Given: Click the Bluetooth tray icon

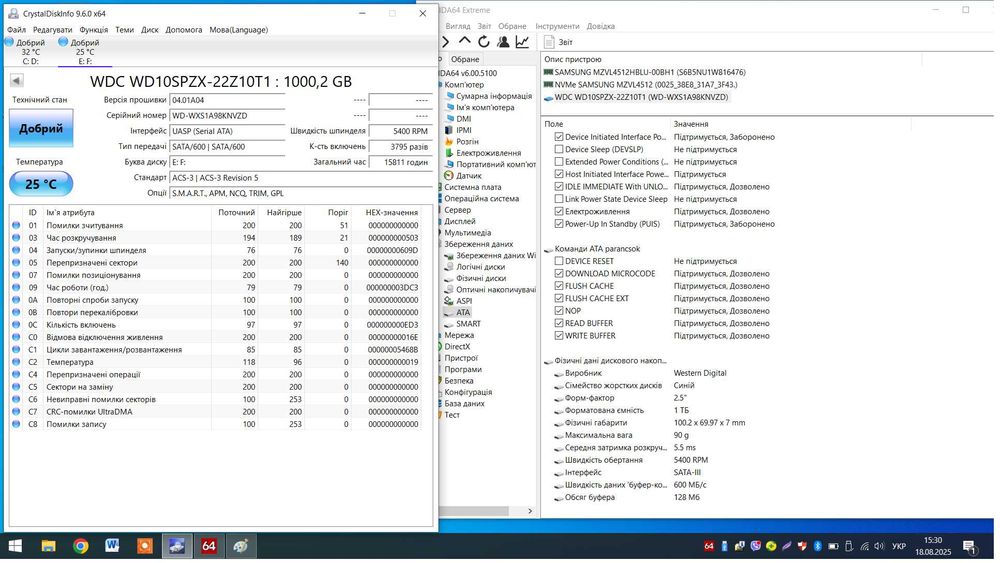Looking at the screenshot, I should point(818,546).
